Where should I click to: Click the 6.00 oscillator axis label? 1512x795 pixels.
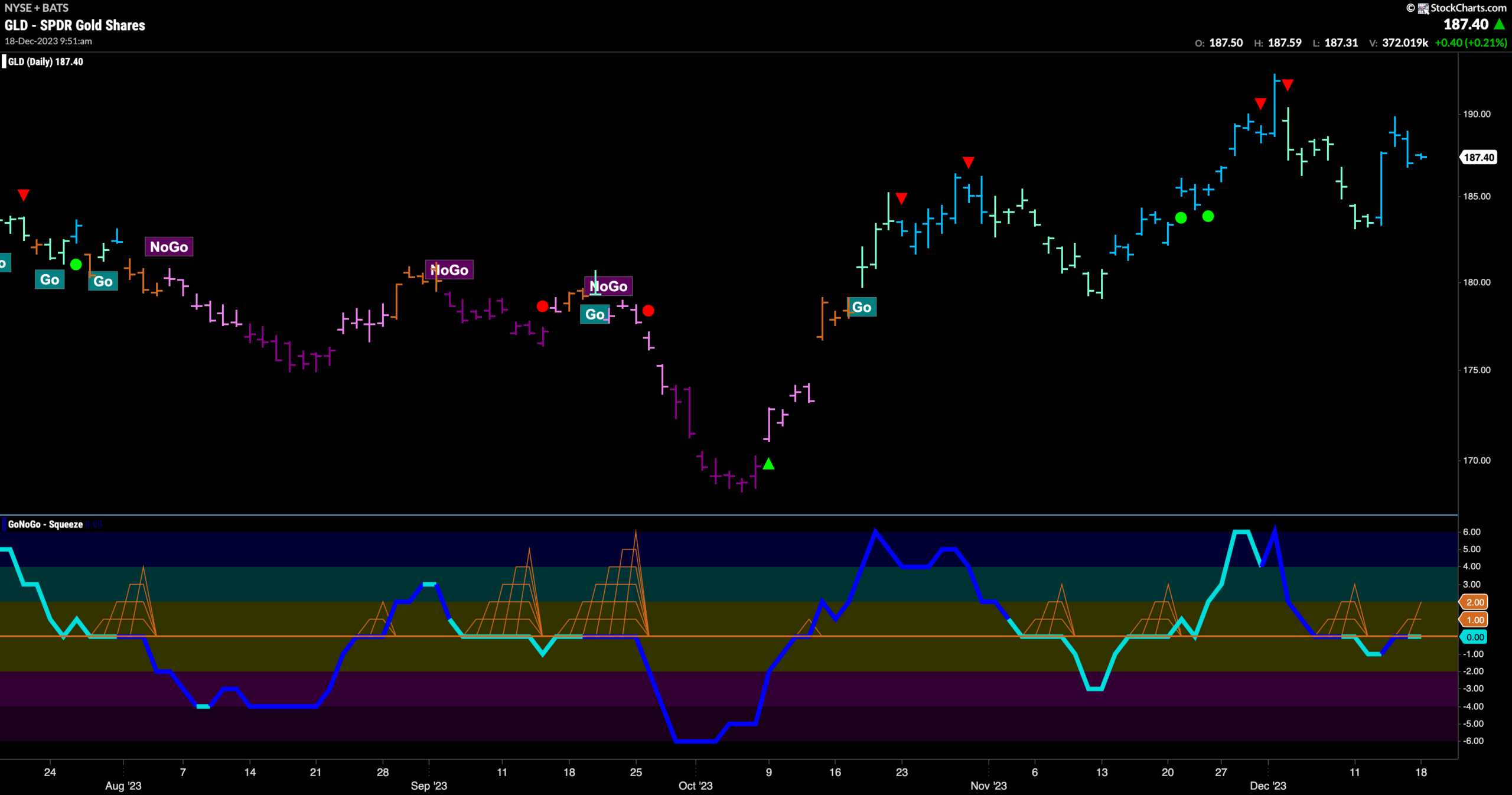click(1472, 532)
